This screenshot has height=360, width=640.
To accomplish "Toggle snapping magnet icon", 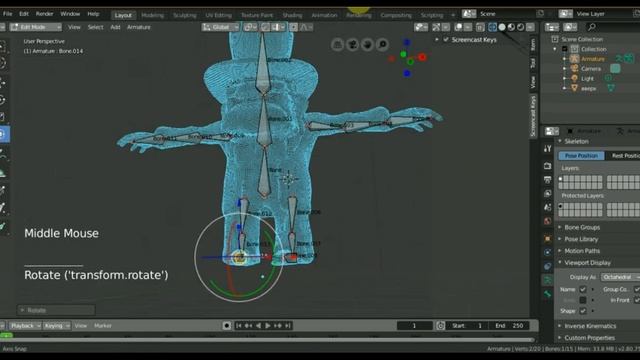I will tap(265, 27).
